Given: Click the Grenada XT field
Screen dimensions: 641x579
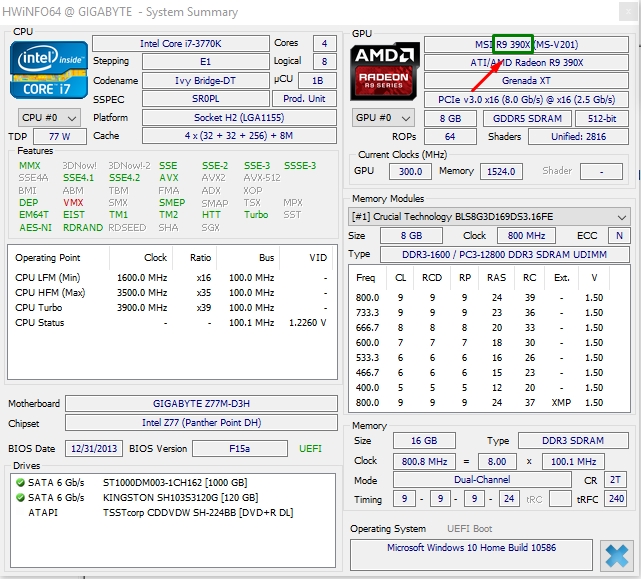Looking at the screenshot, I should point(526,81).
